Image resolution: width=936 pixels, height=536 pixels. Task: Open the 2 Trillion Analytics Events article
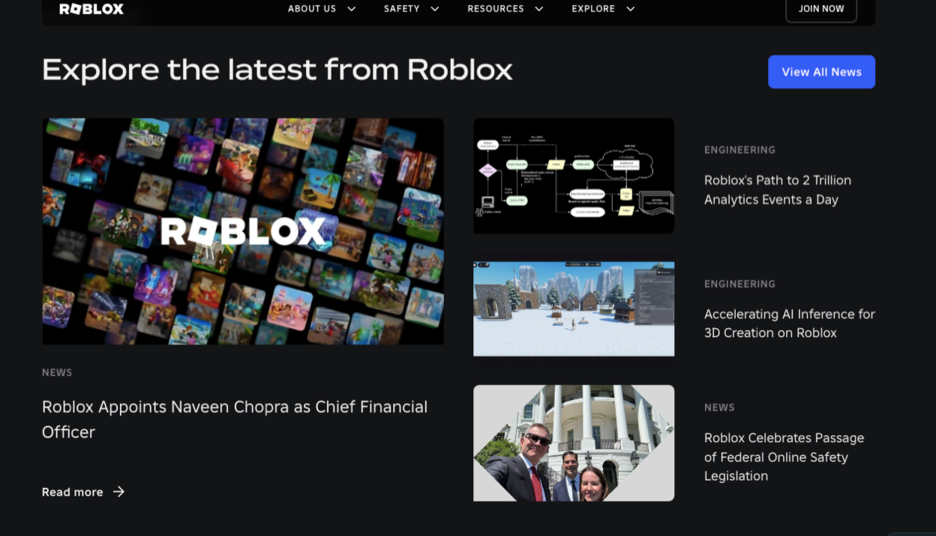[777, 190]
